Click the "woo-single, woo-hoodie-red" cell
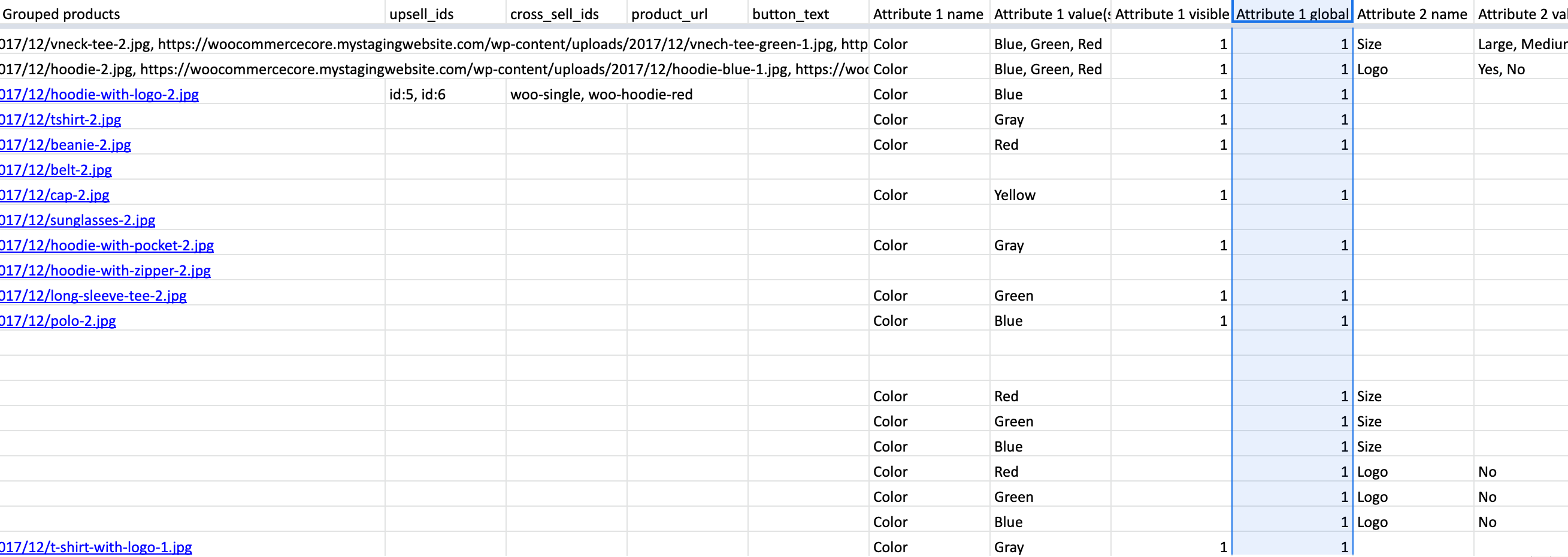 601,95
